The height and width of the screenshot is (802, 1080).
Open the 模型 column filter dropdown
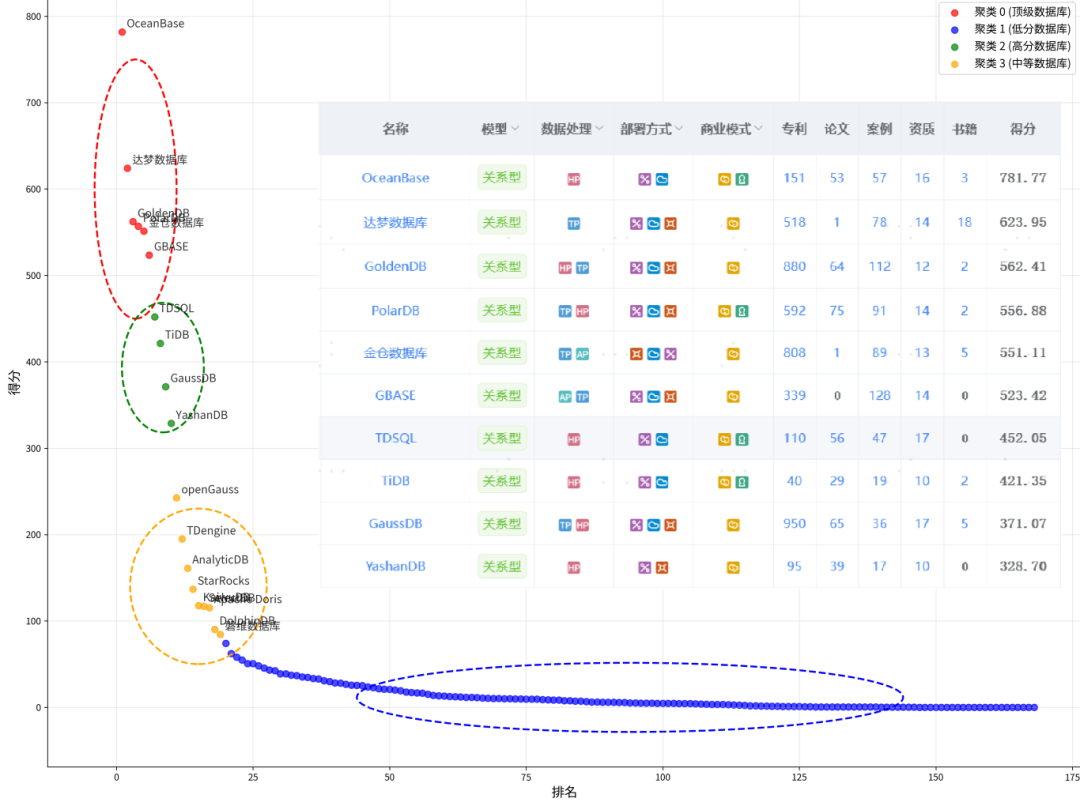click(x=515, y=129)
